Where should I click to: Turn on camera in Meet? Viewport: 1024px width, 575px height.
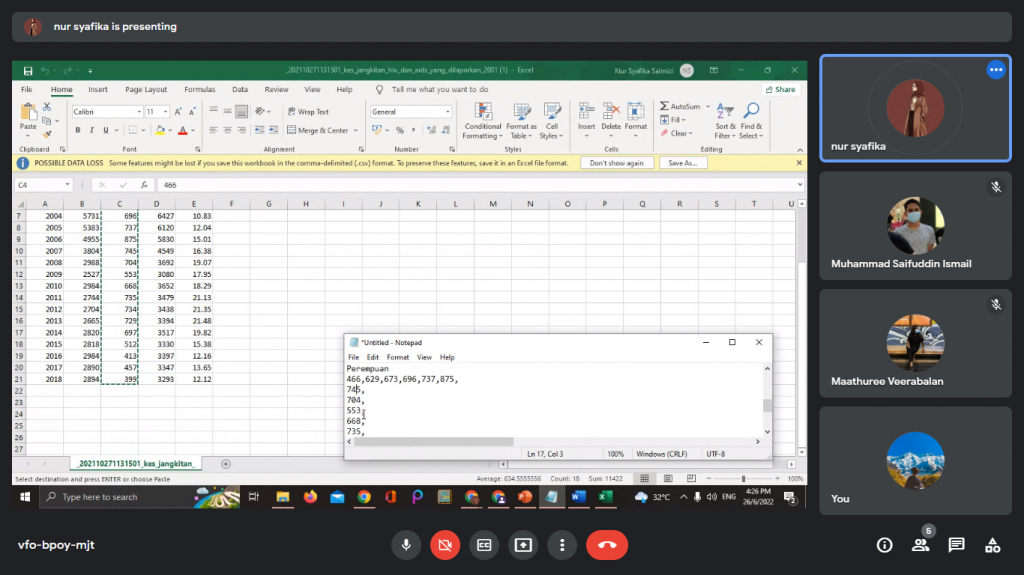click(x=445, y=545)
